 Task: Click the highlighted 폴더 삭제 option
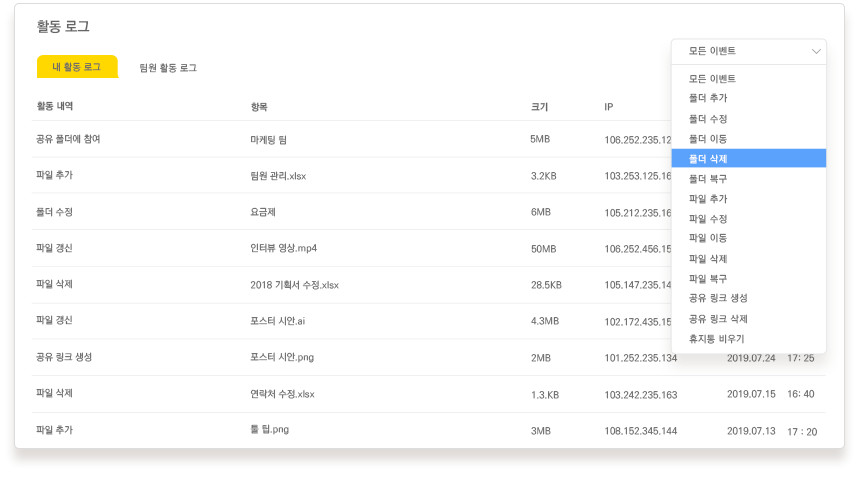(x=708, y=158)
